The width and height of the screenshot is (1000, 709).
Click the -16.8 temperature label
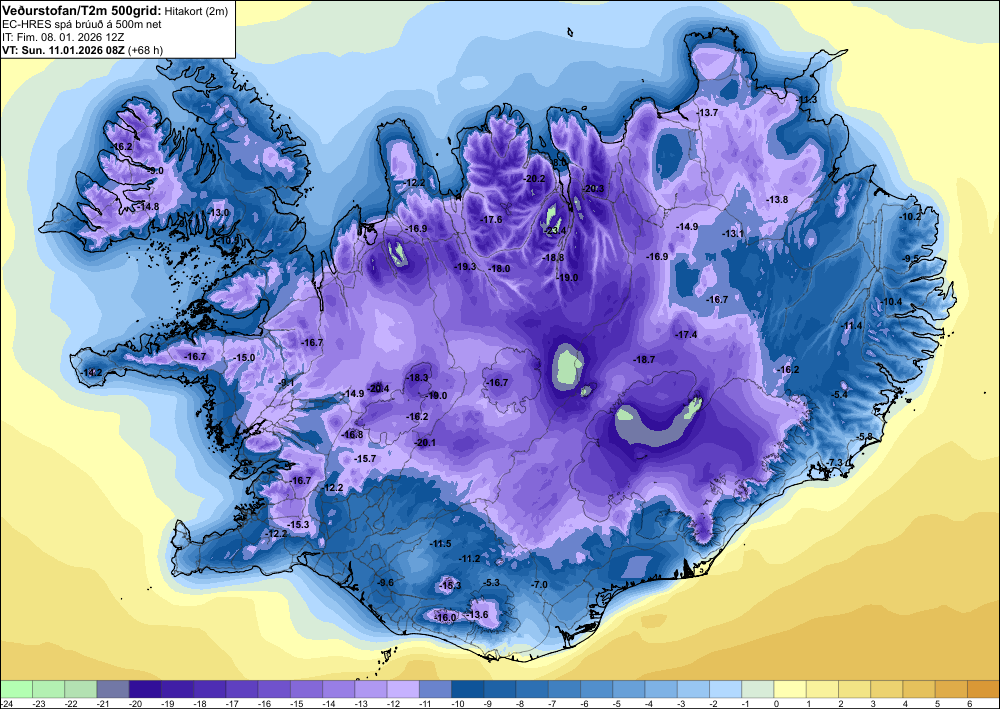coord(352,435)
